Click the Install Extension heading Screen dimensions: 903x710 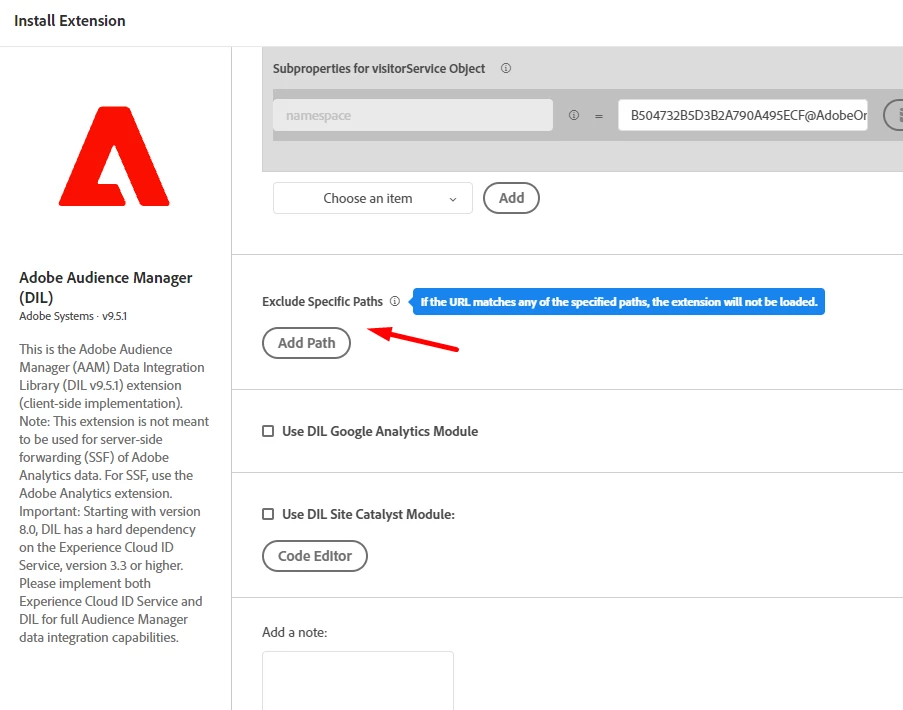[x=70, y=21]
